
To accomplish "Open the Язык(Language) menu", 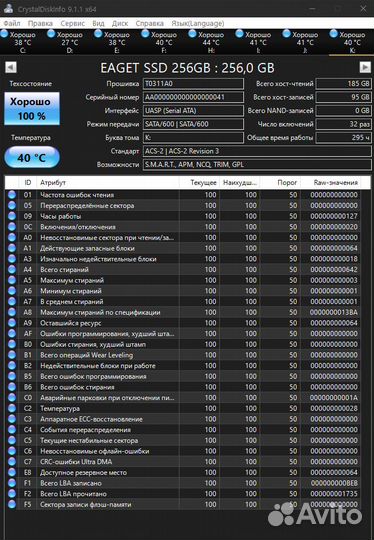I will (198, 23).
